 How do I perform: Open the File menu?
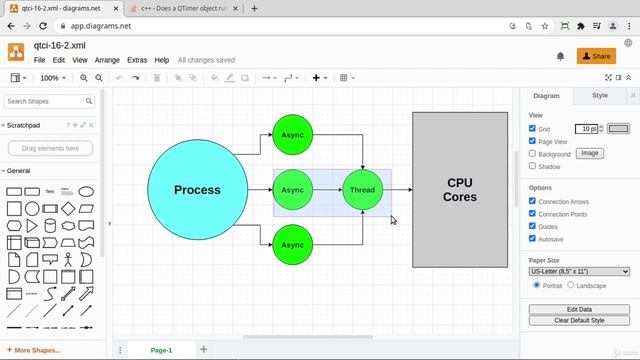click(x=39, y=60)
